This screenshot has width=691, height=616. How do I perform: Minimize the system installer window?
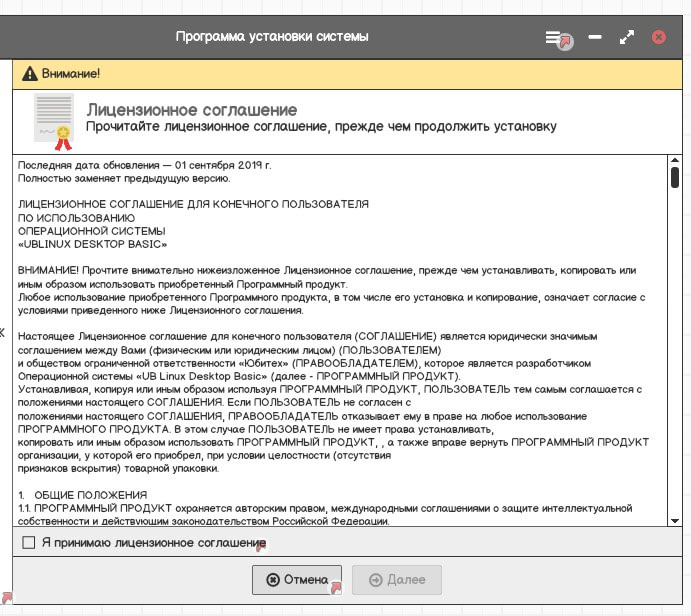click(594, 37)
